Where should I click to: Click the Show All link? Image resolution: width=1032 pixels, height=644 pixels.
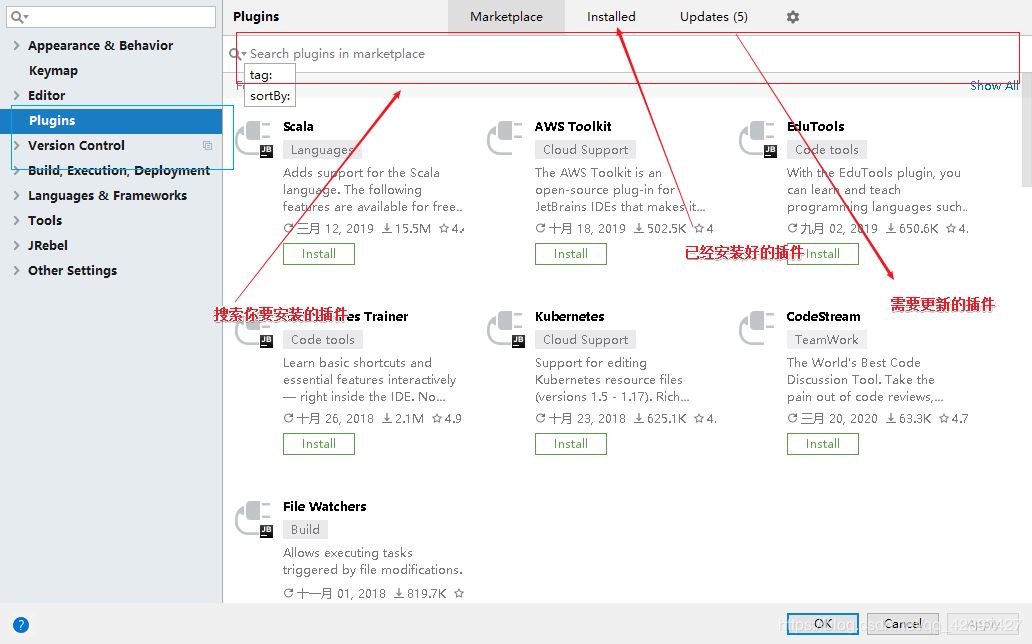tap(994, 86)
